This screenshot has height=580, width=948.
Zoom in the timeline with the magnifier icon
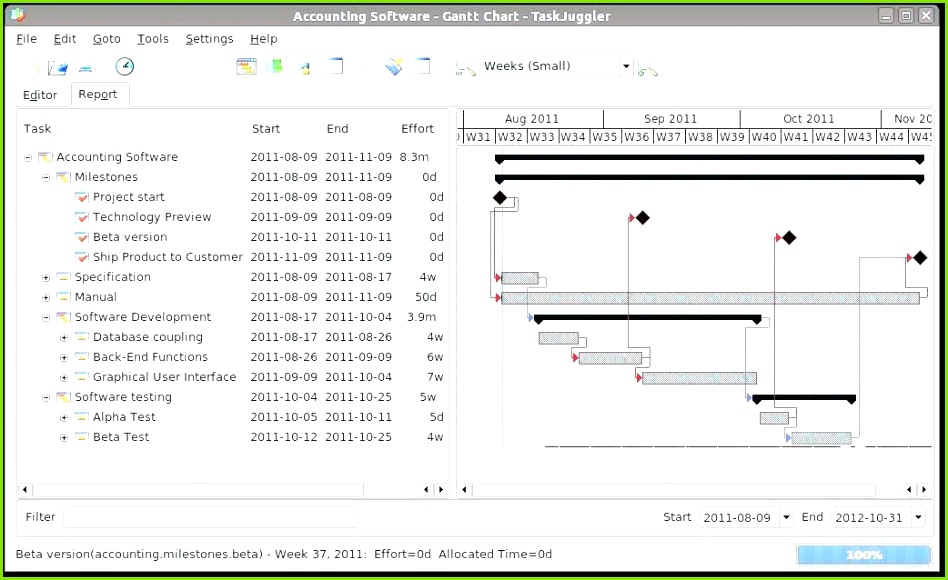[x=464, y=70]
